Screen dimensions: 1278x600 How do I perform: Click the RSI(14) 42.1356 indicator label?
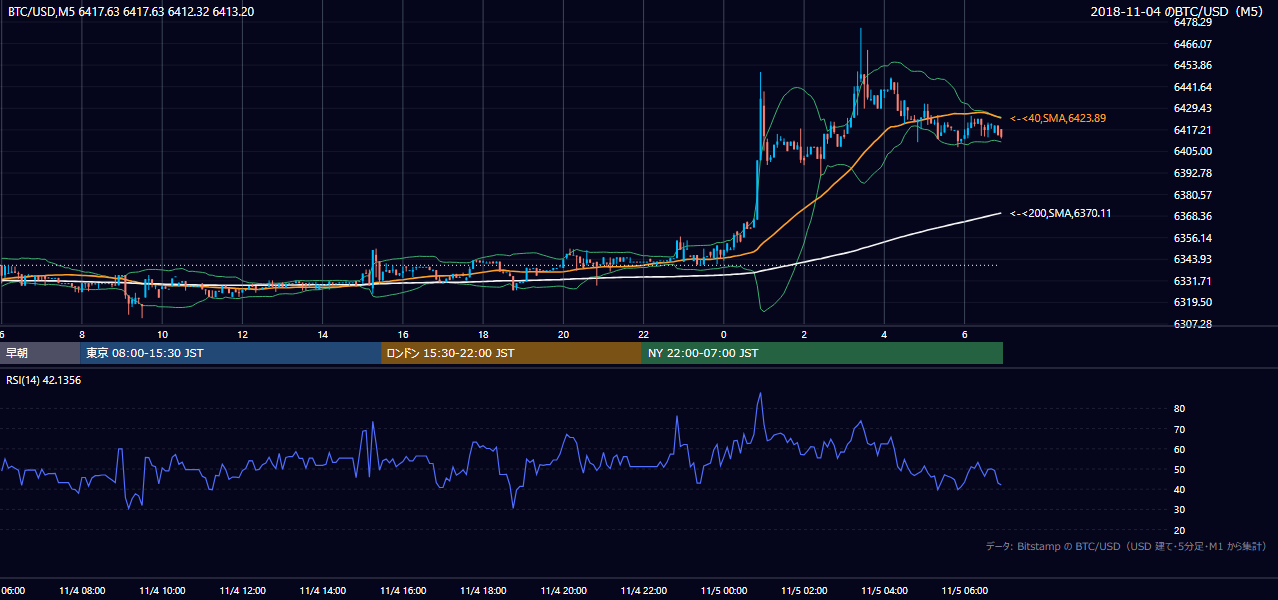pos(44,380)
